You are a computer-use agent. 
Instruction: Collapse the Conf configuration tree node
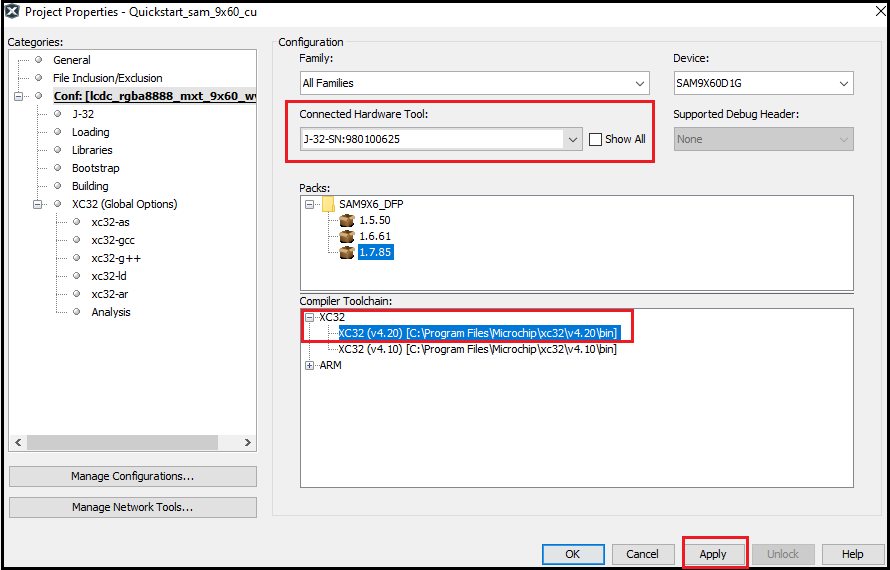click(x=19, y=96)
